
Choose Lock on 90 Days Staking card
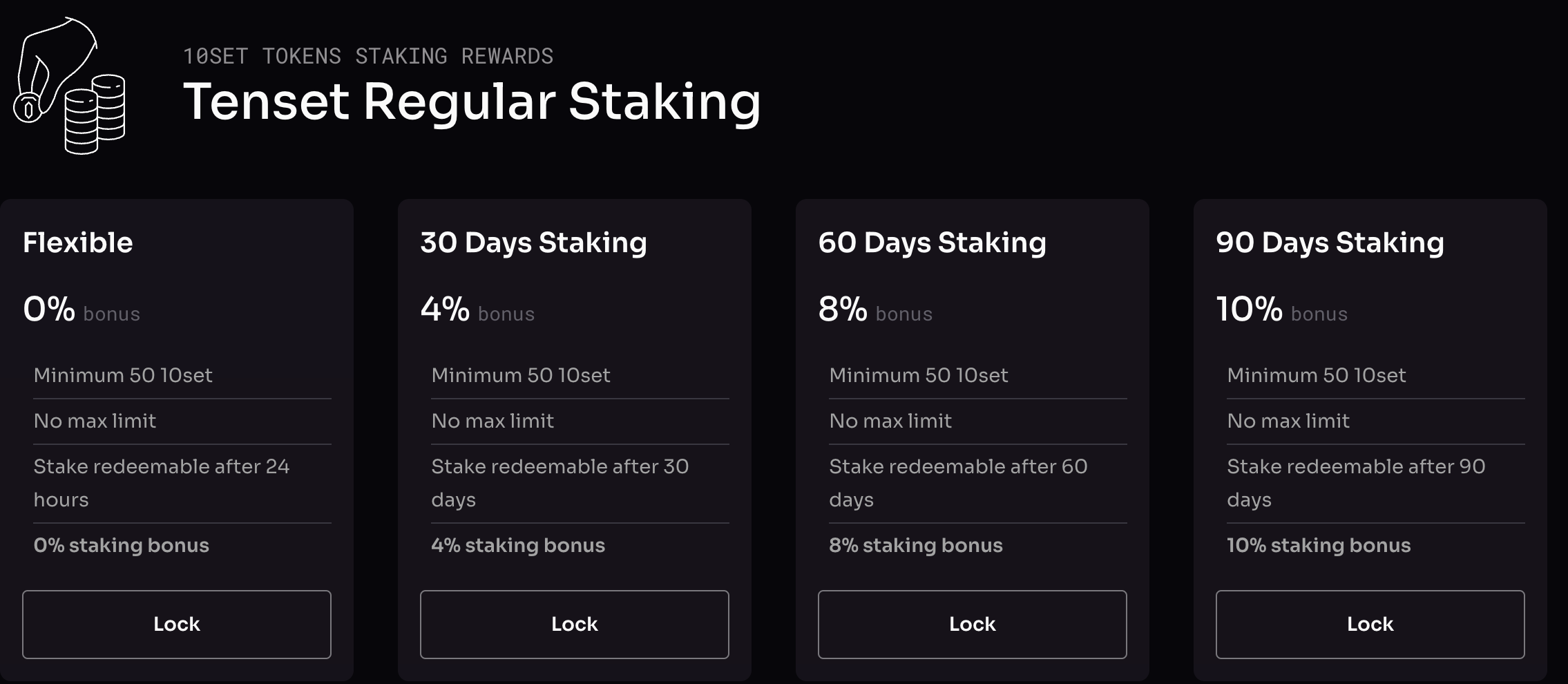(1370, 624)
